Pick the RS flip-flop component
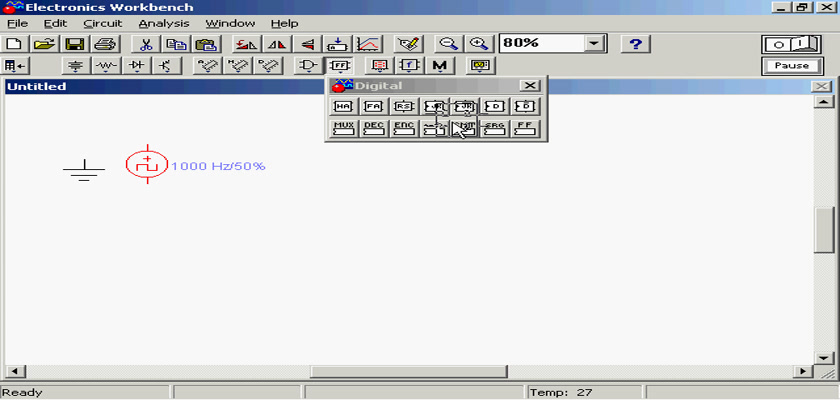This screenshot has width=840, height=400. (404, 106)
